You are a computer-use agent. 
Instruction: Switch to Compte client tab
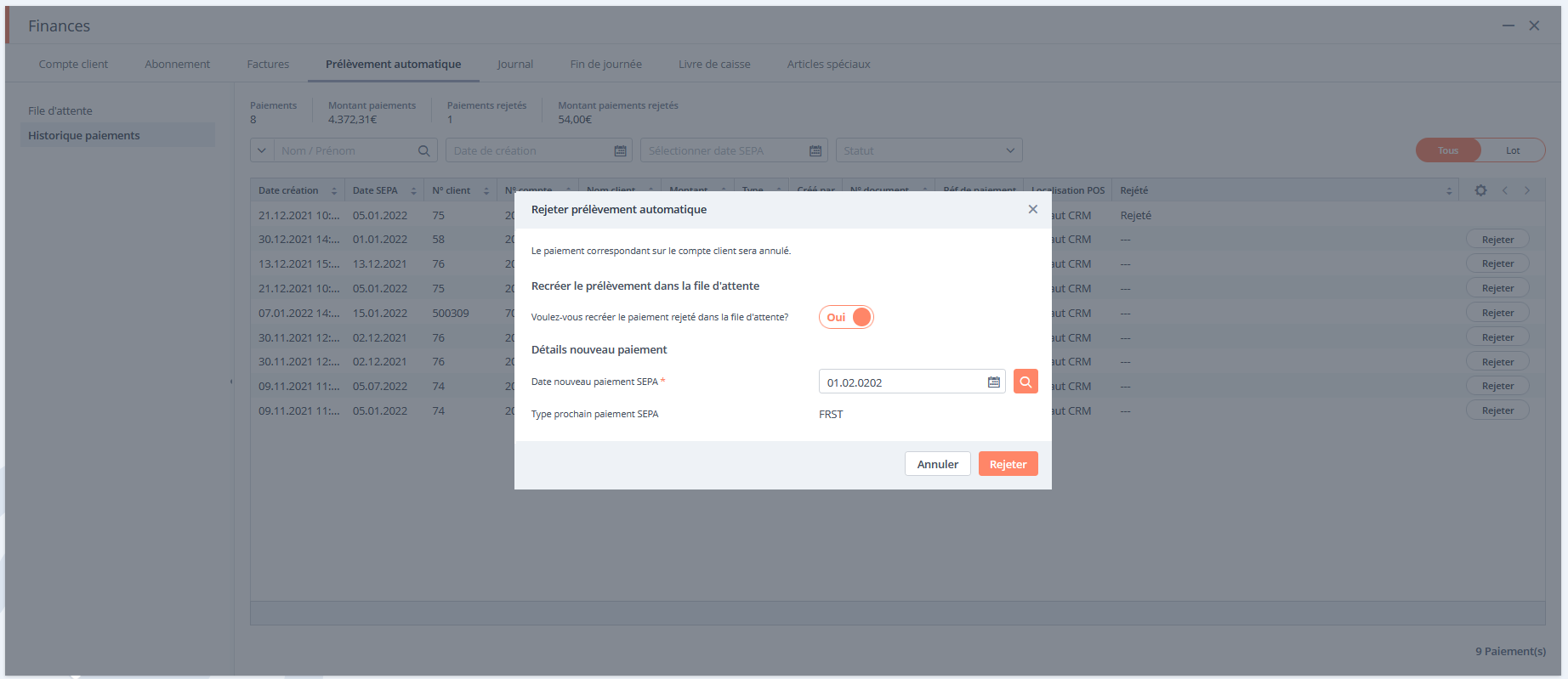tap(73, 64)
